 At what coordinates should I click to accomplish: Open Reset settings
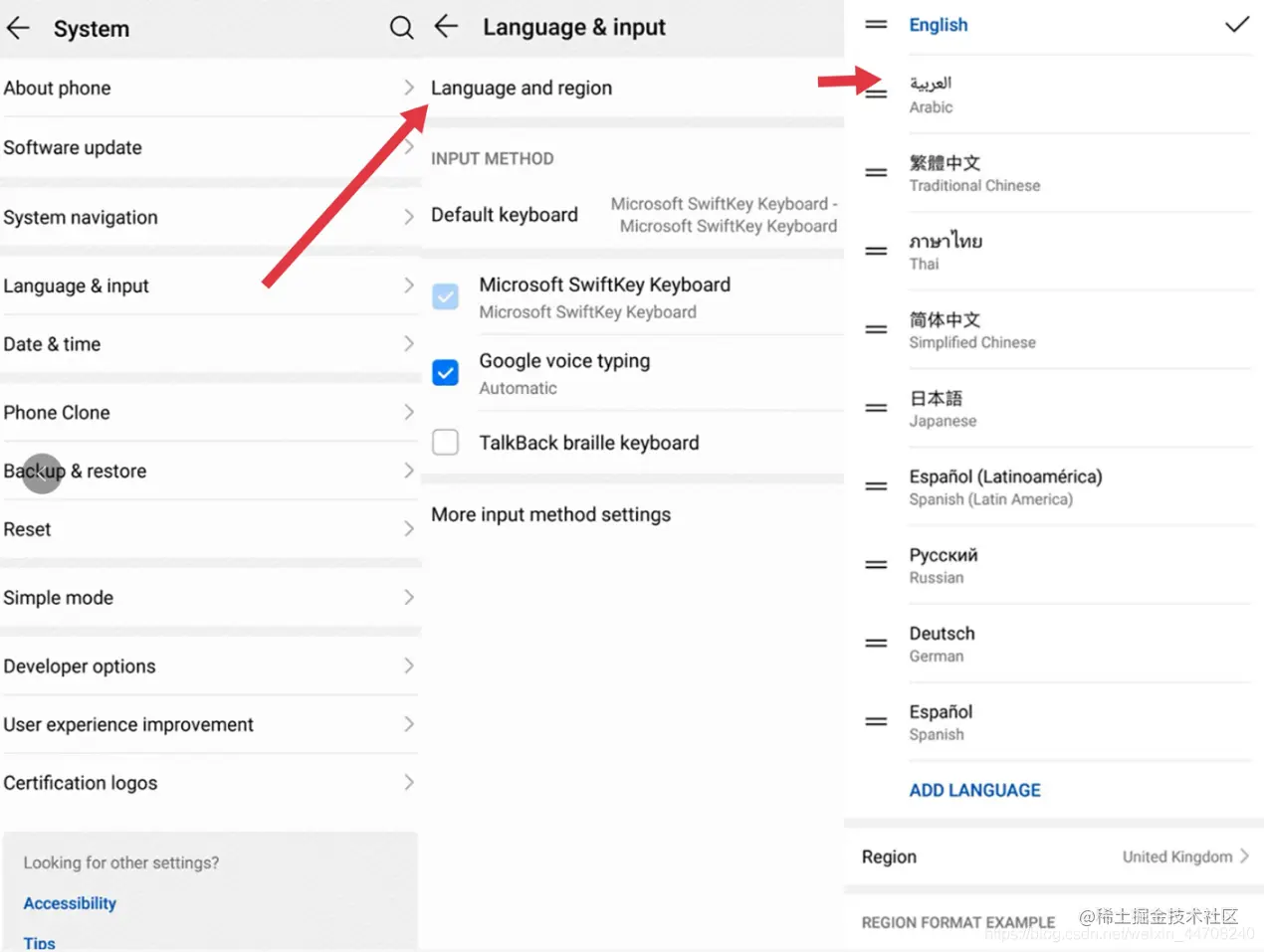(210, 529)
